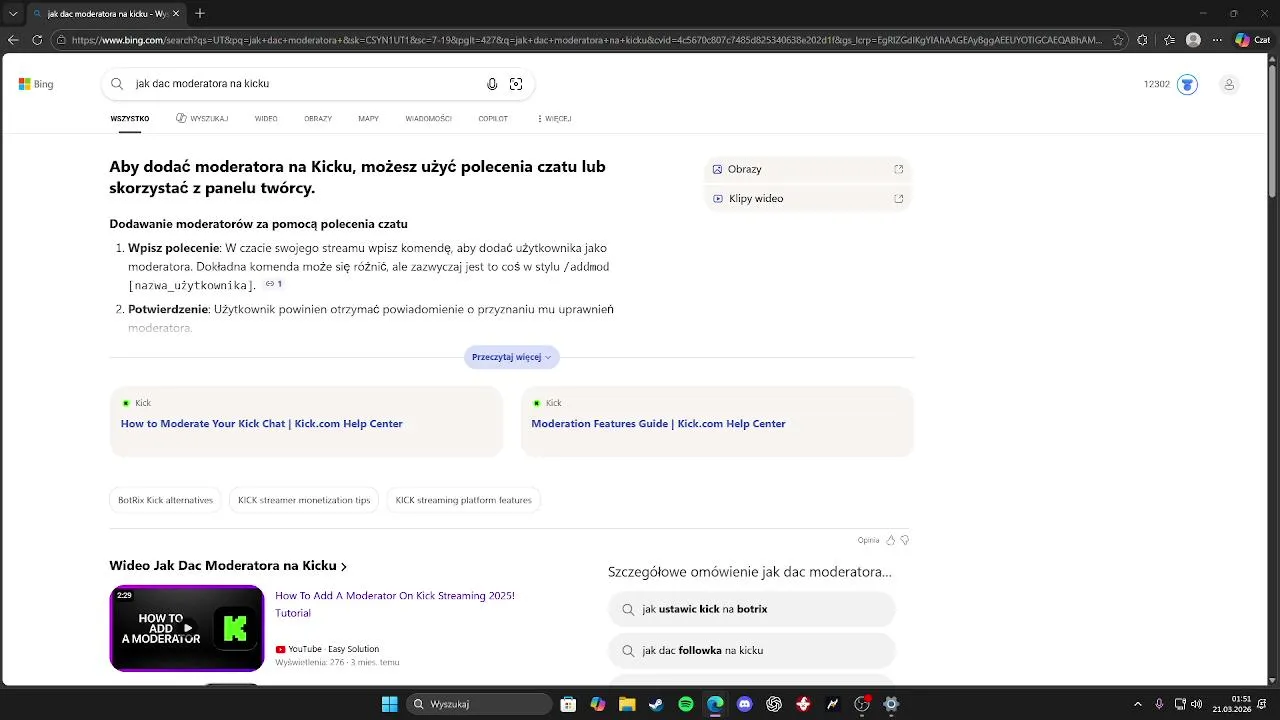Viewport: 1280px width, 720px height.
Task: Click the Opinia feedback label
Action: [868, 540]
